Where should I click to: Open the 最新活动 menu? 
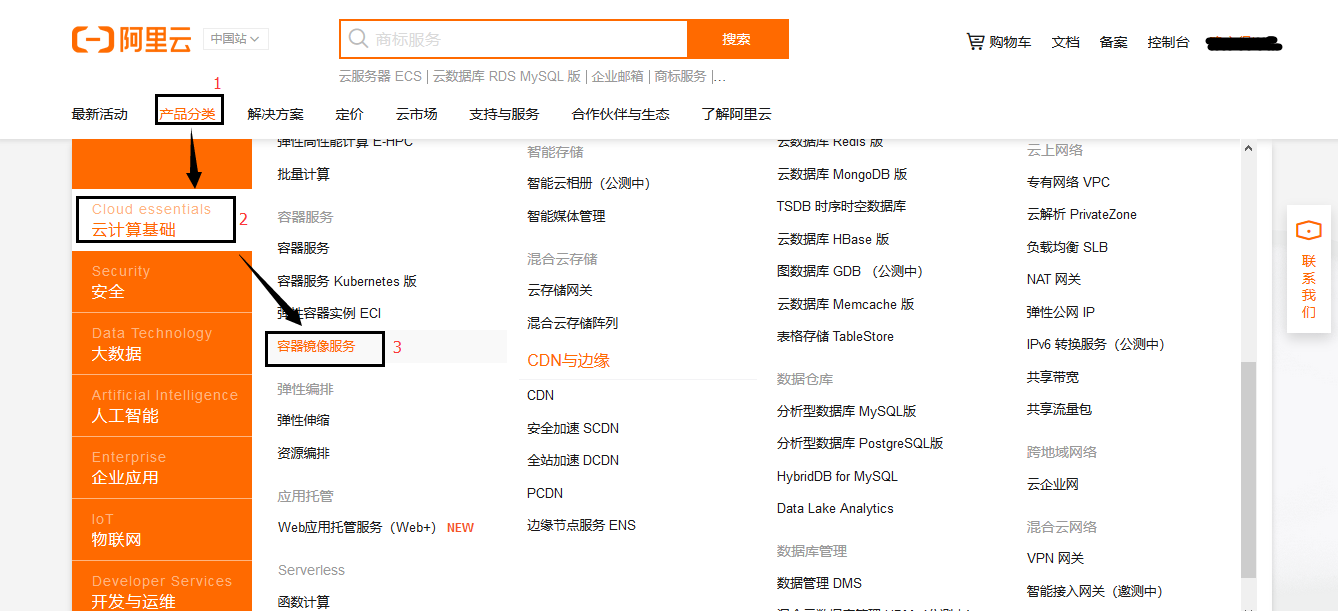100,114
